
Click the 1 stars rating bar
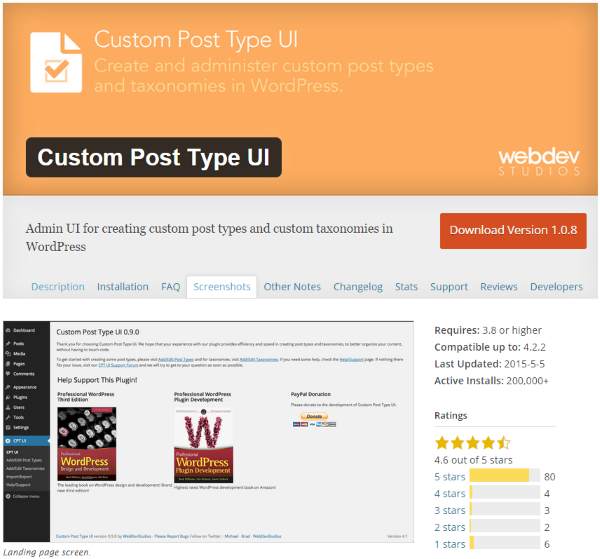[x=505, y=543]
